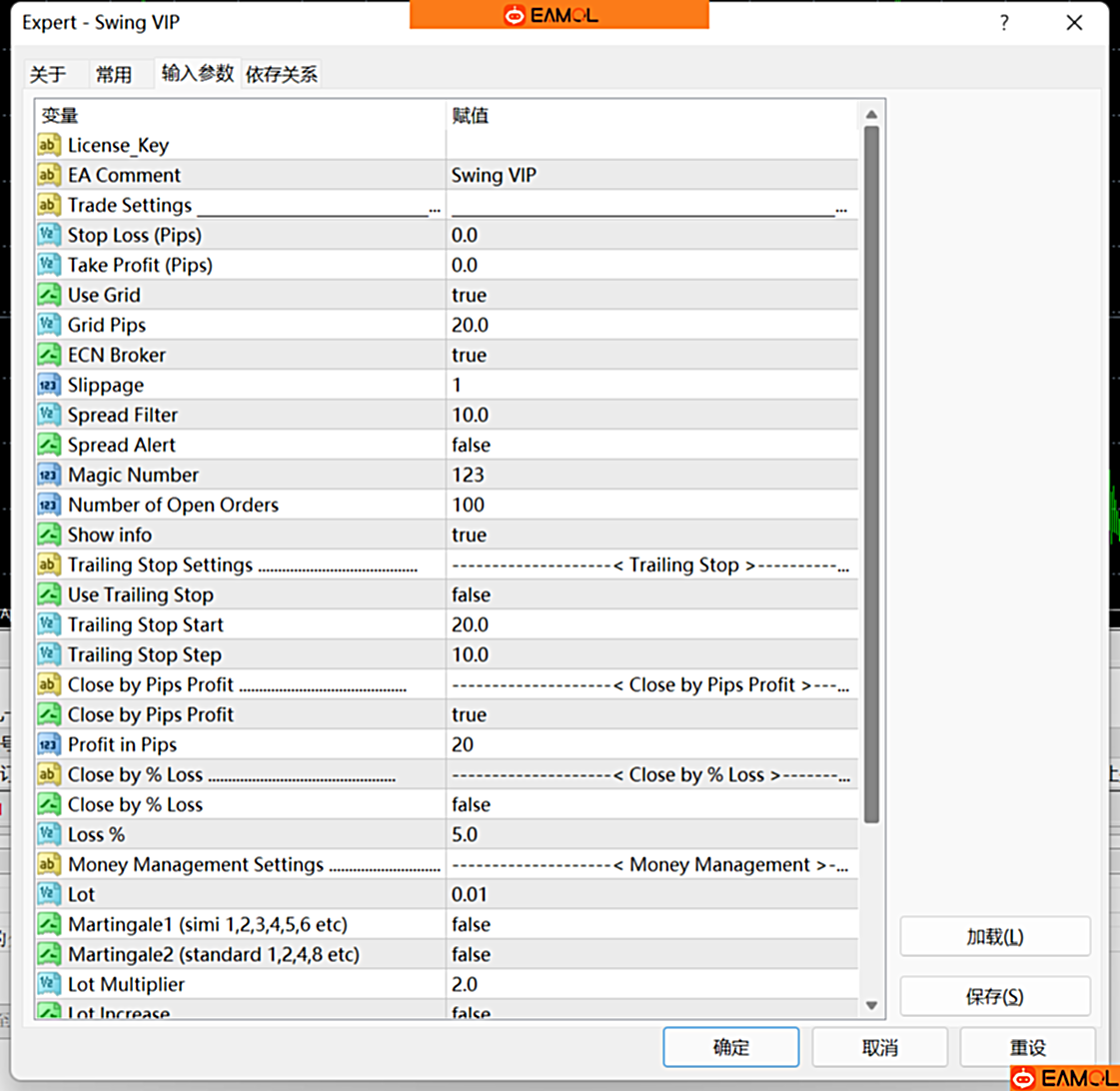Screen dimensions: 1120x1091
Task: Click the Profit in Pips value 20
Action: (x=463, y=745)
